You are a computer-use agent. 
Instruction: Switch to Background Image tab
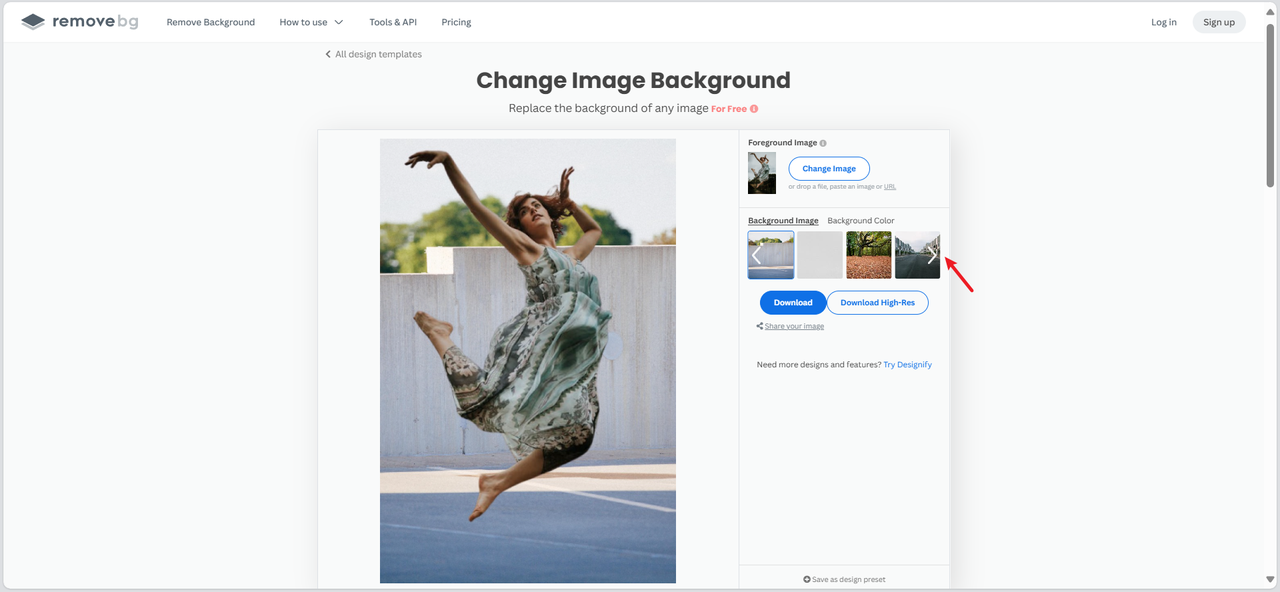(x=783, y=220)
